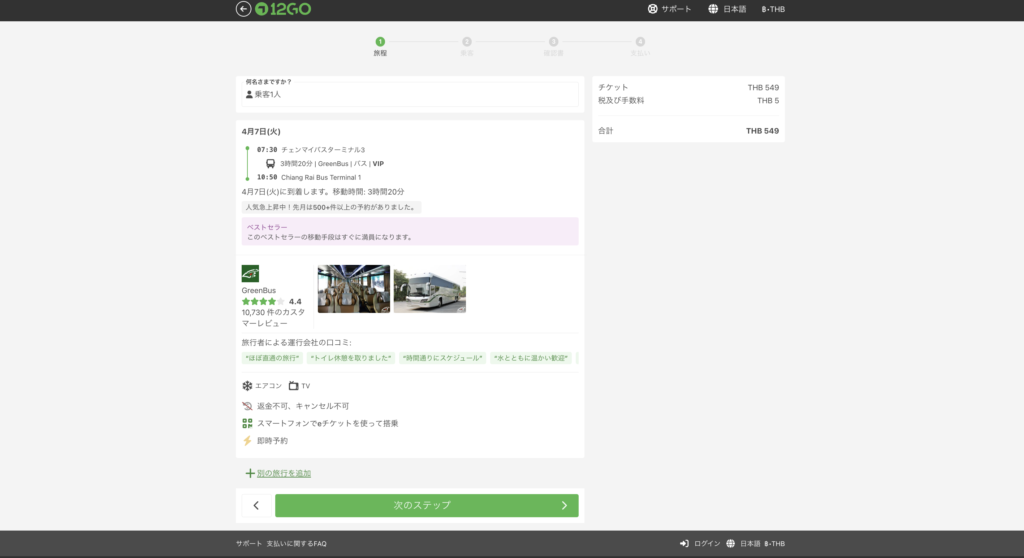Open 支払いに関するFAQ footer link
This screenshot has width=1024, height=558.
pos(296,544)
